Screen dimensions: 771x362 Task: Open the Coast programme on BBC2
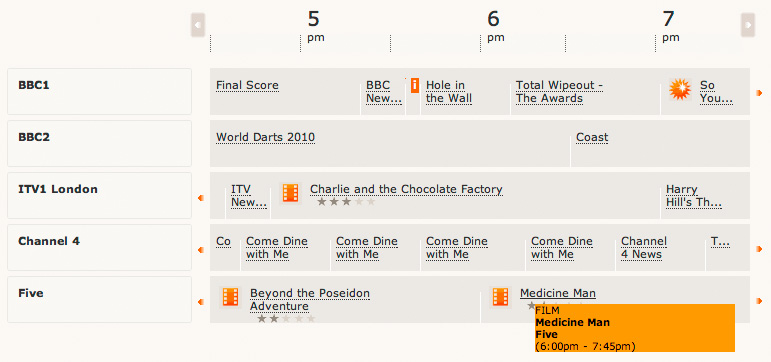pos(592,137)
